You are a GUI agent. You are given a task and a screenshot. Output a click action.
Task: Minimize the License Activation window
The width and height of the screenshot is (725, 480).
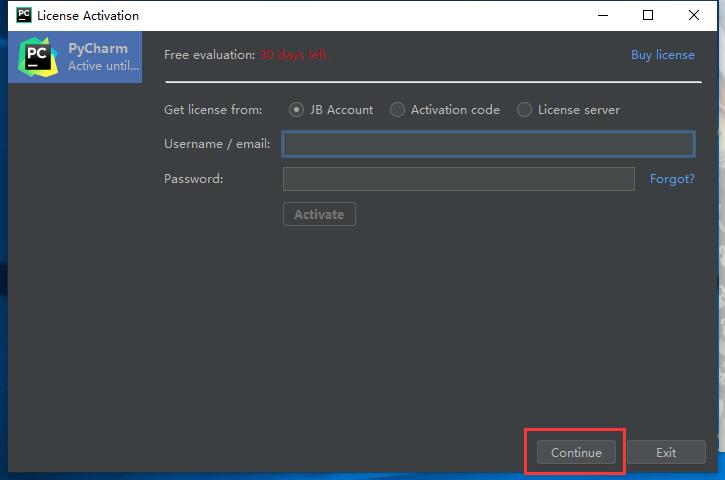tap(603, 15)
